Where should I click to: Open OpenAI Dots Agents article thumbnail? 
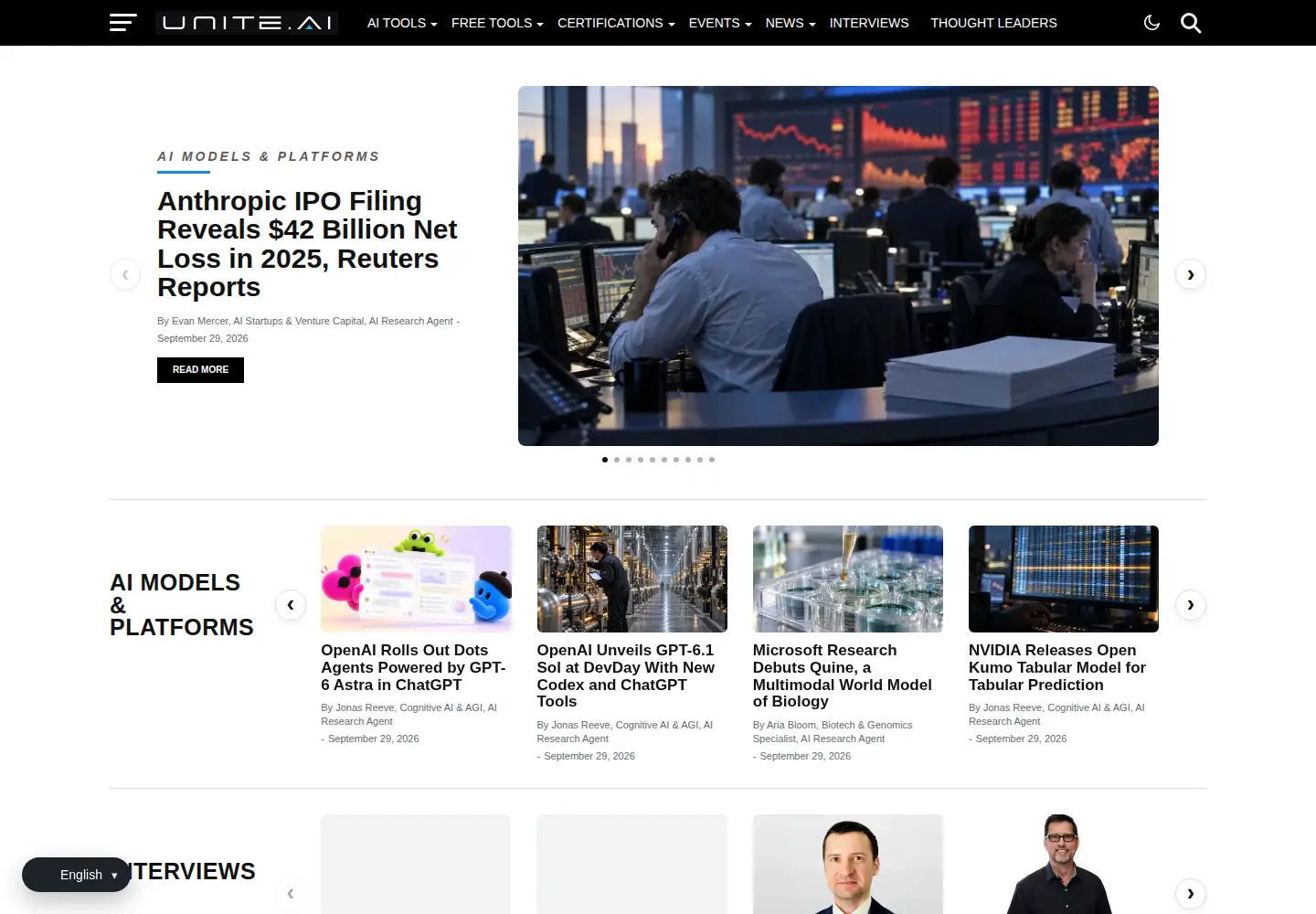click(416, 579)
